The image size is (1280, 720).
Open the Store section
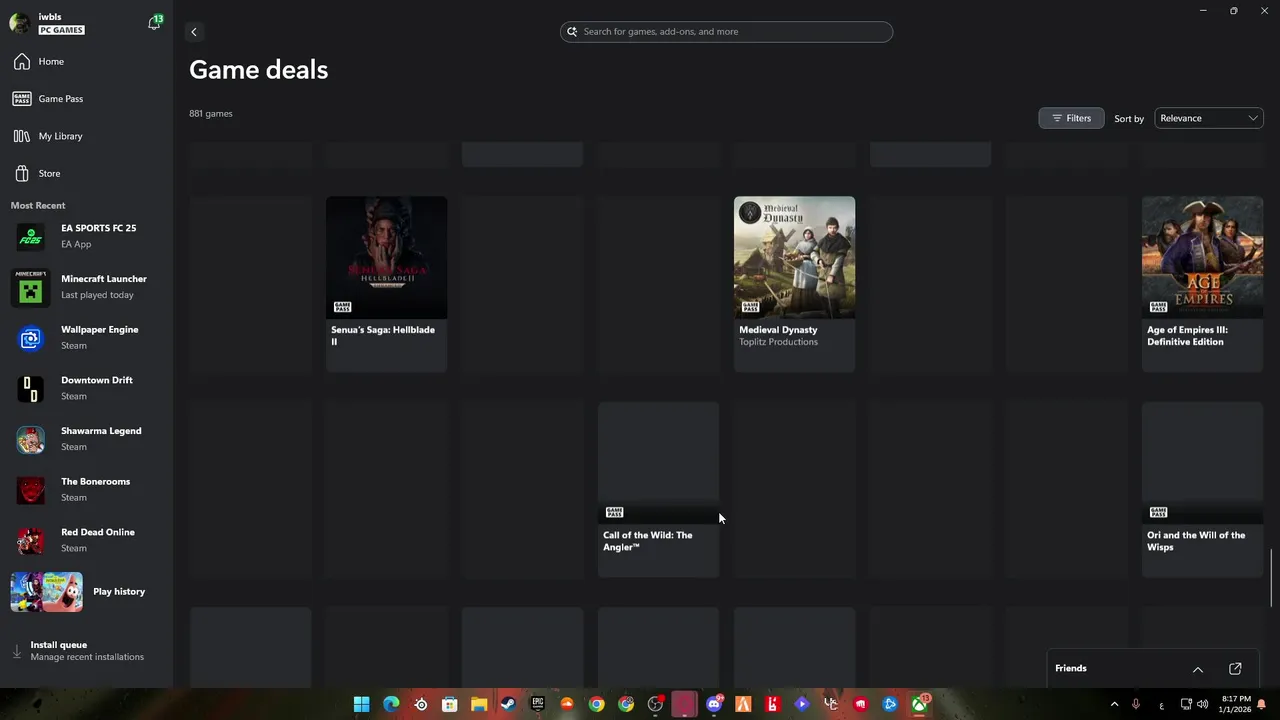[x=86, y=173]
